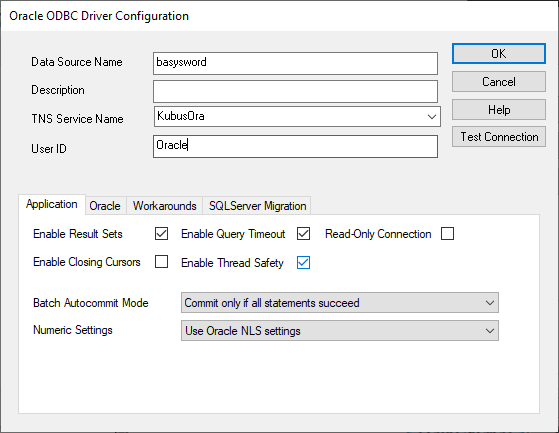
Task: Expand the TNS Service Name dropdown arrow
Action: [432, 117]
